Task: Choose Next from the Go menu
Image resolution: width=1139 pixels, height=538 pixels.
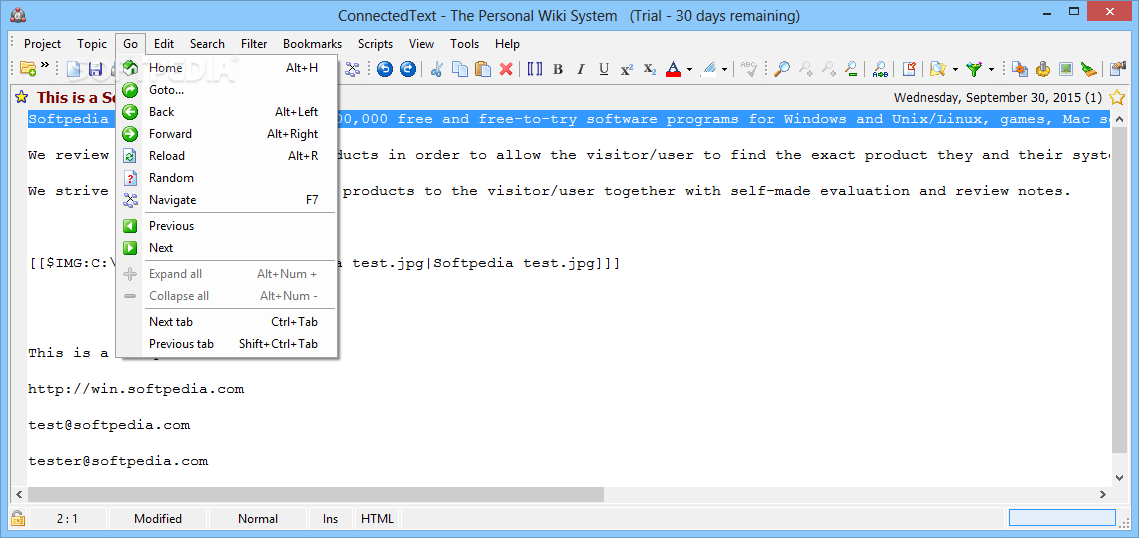Action: click(227, 248)
